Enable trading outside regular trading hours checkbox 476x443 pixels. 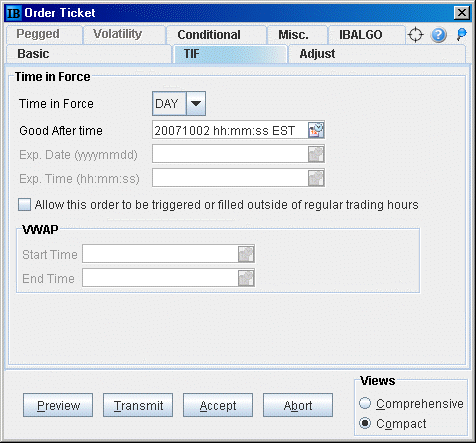point(24,204)
